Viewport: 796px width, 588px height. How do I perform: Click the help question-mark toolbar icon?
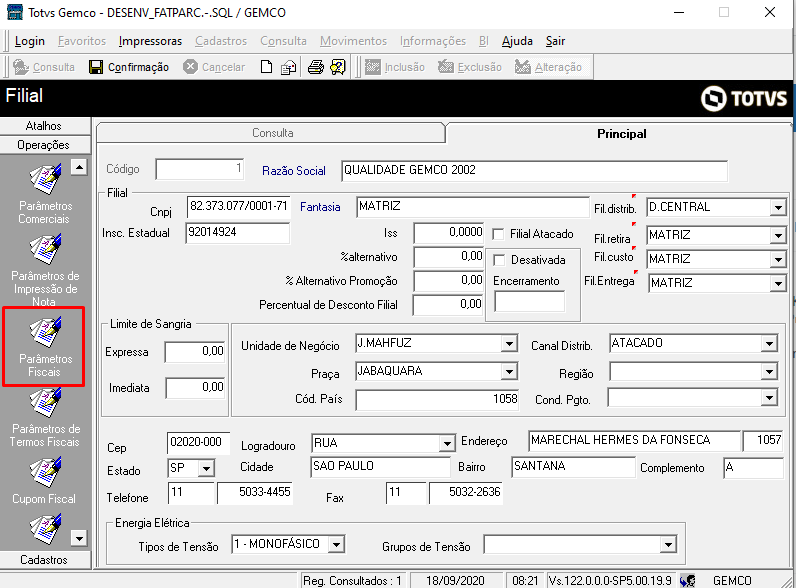[338, 67]
